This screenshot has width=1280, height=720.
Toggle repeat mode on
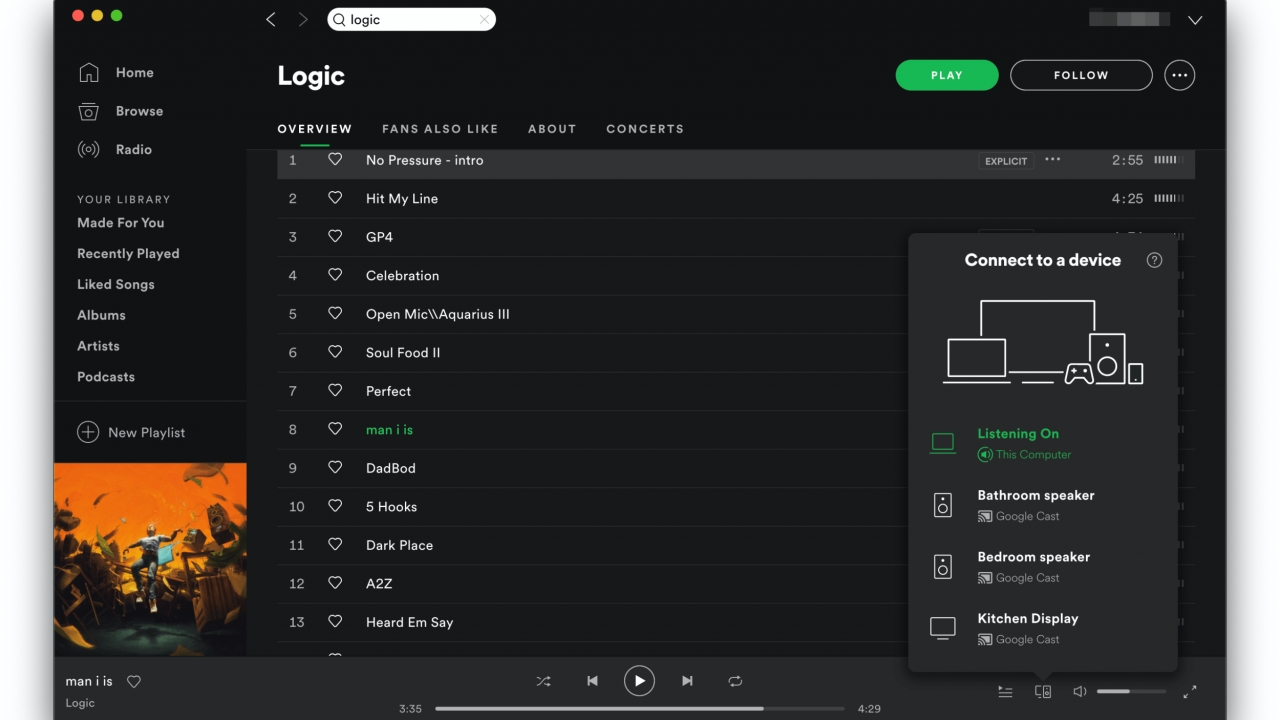click(x=735, y=681)
